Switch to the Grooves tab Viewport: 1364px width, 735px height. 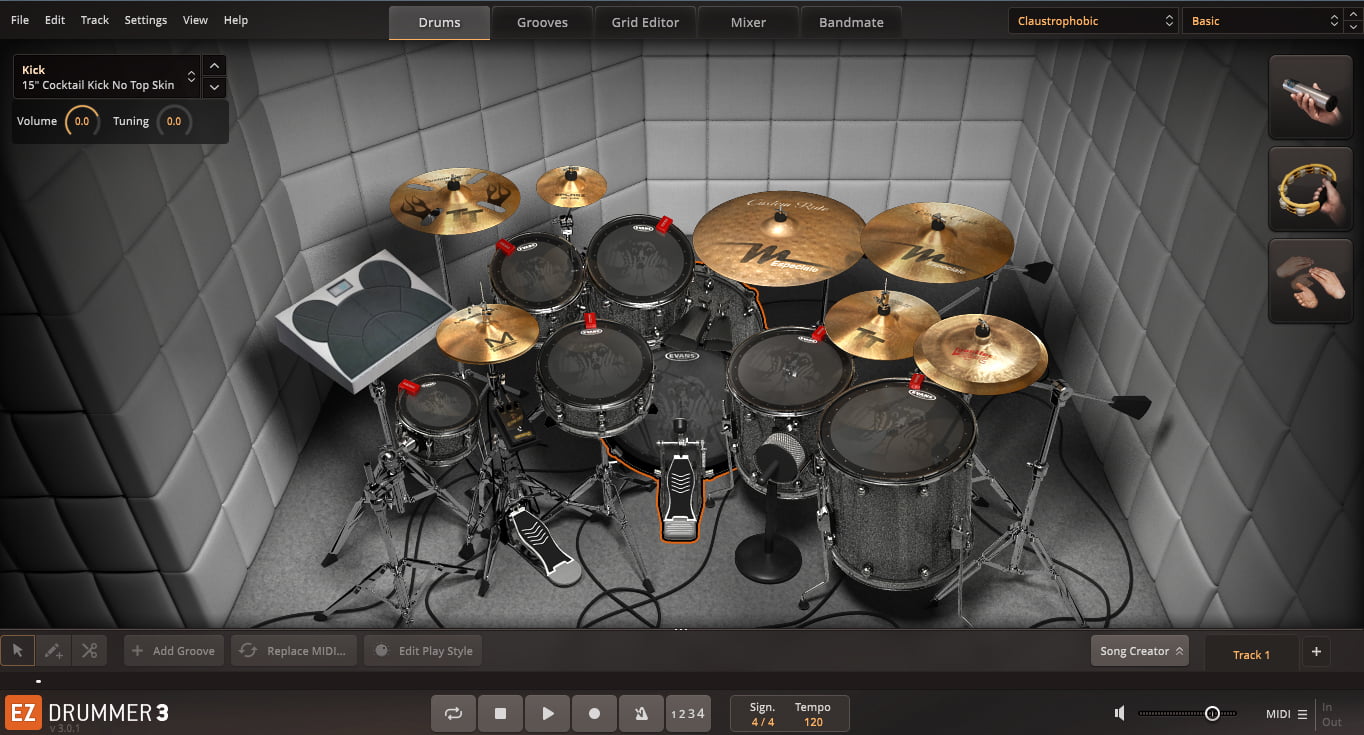pos(542,22)
